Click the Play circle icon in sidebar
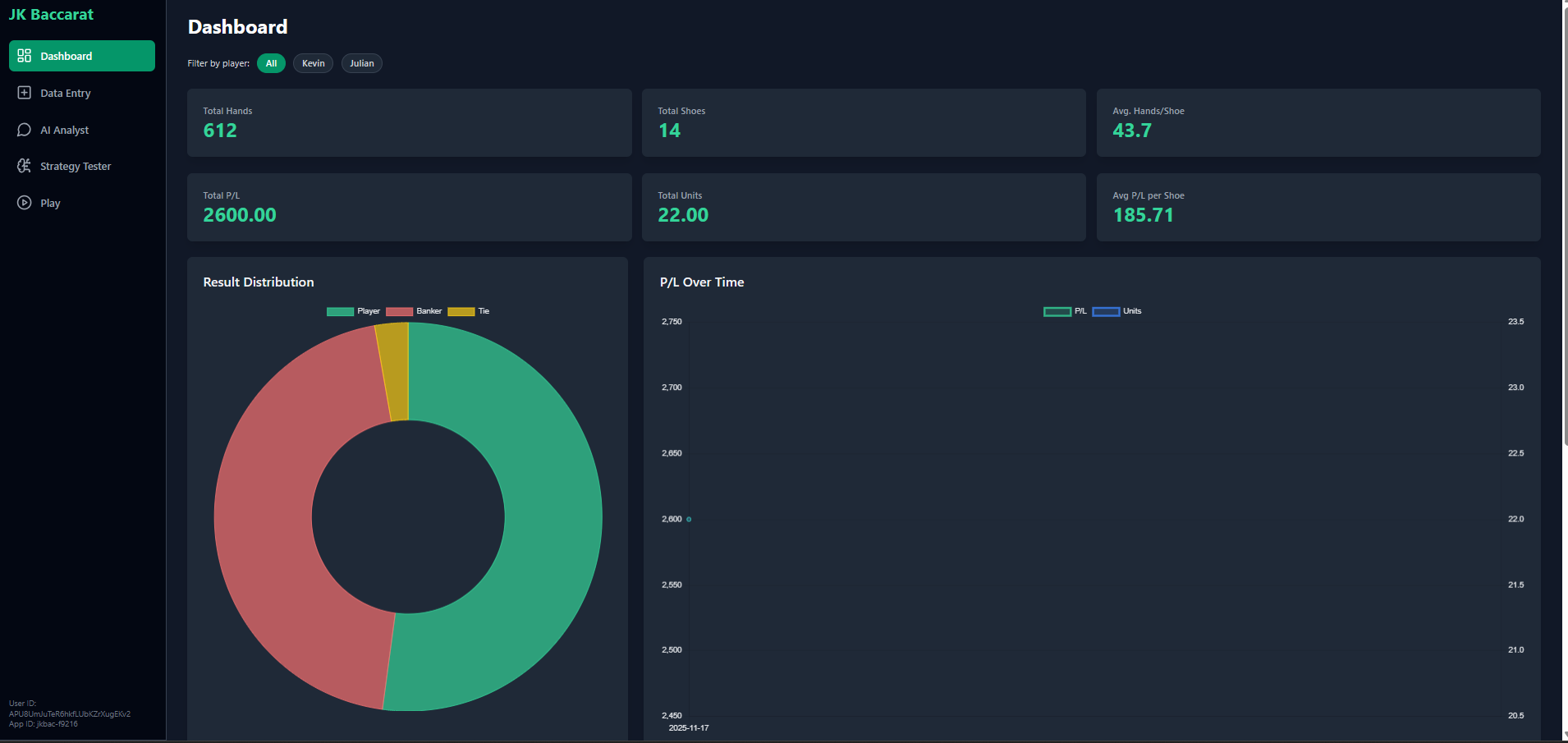This screenshot has height=743, width=1568. tap(24, 202)
